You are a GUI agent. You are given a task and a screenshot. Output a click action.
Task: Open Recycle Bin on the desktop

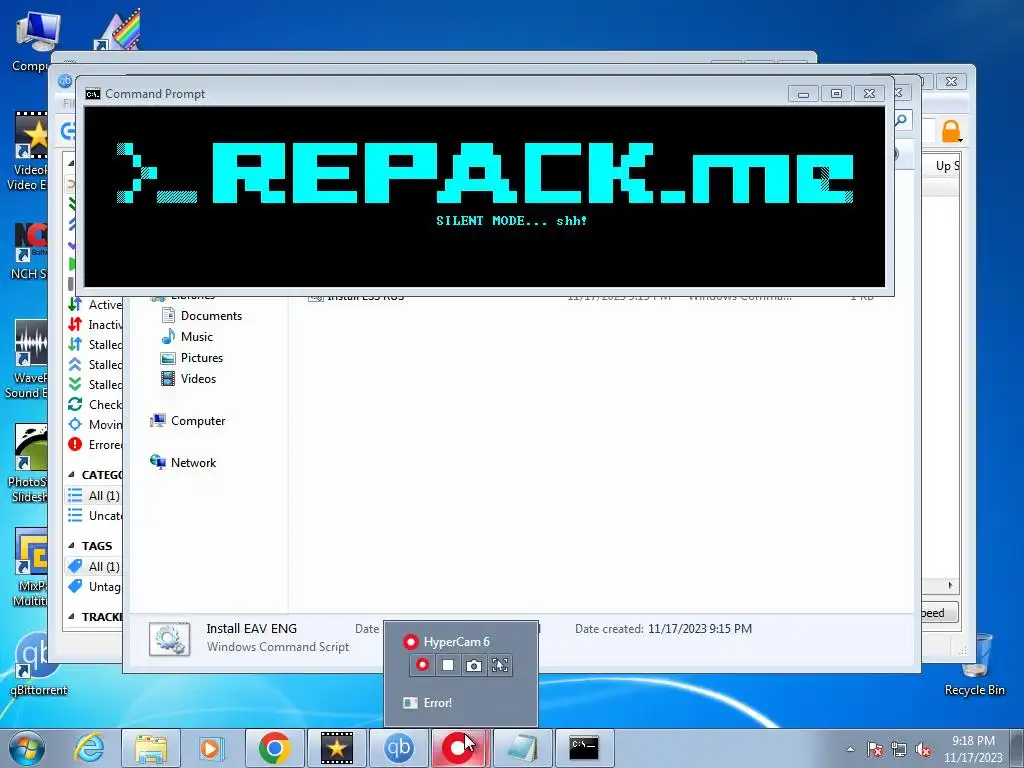click(x=974, y=665)
